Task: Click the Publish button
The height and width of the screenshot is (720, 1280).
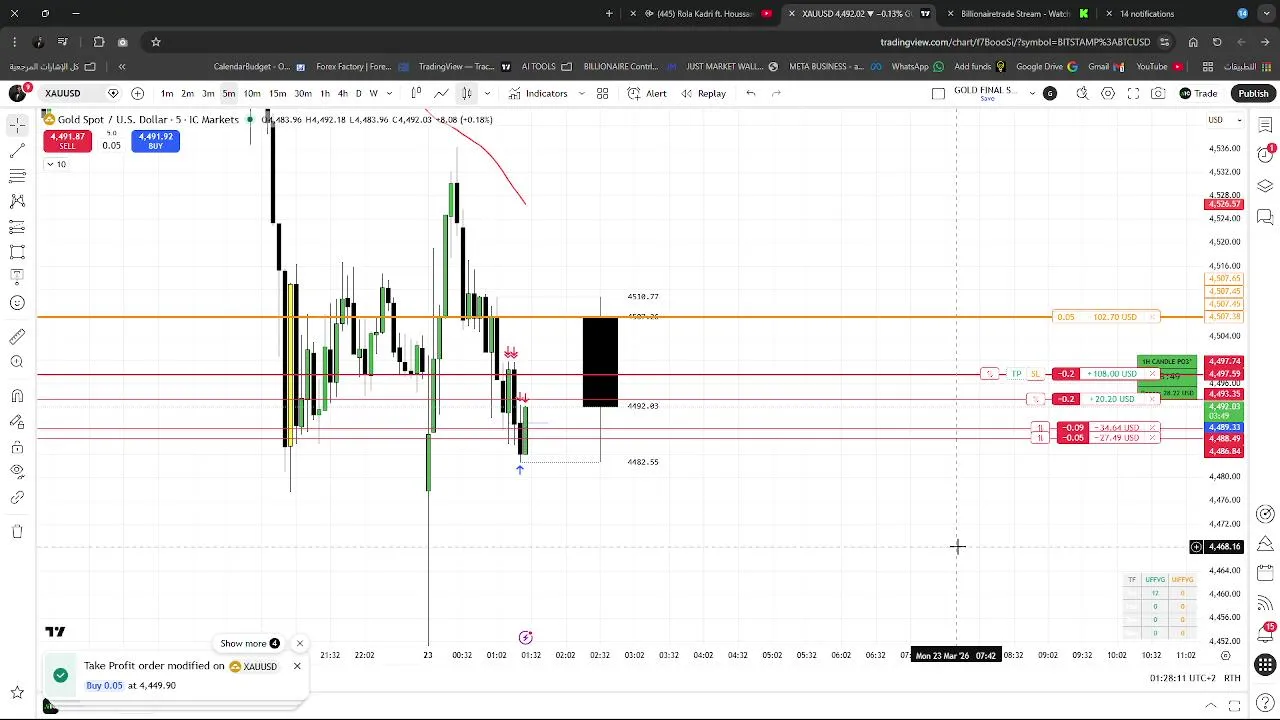Action: tap(1253, 93)
